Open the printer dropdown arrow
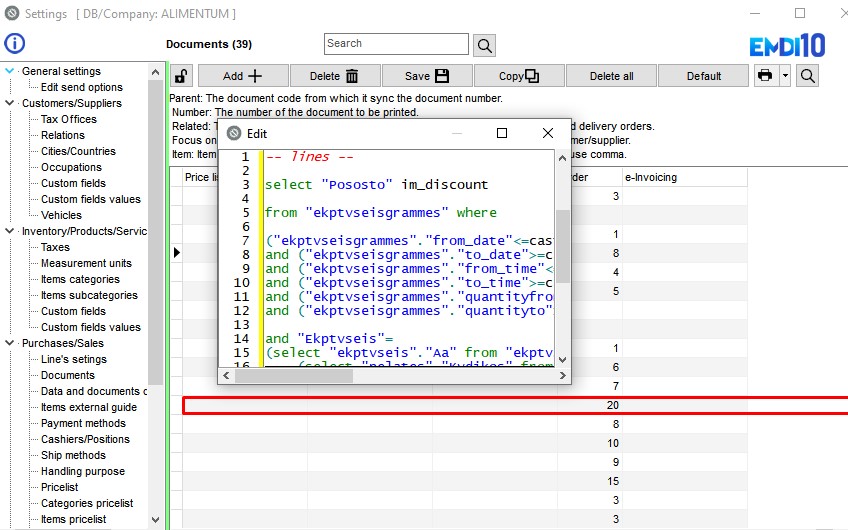848x530 pixels. [x=785, y=76]
